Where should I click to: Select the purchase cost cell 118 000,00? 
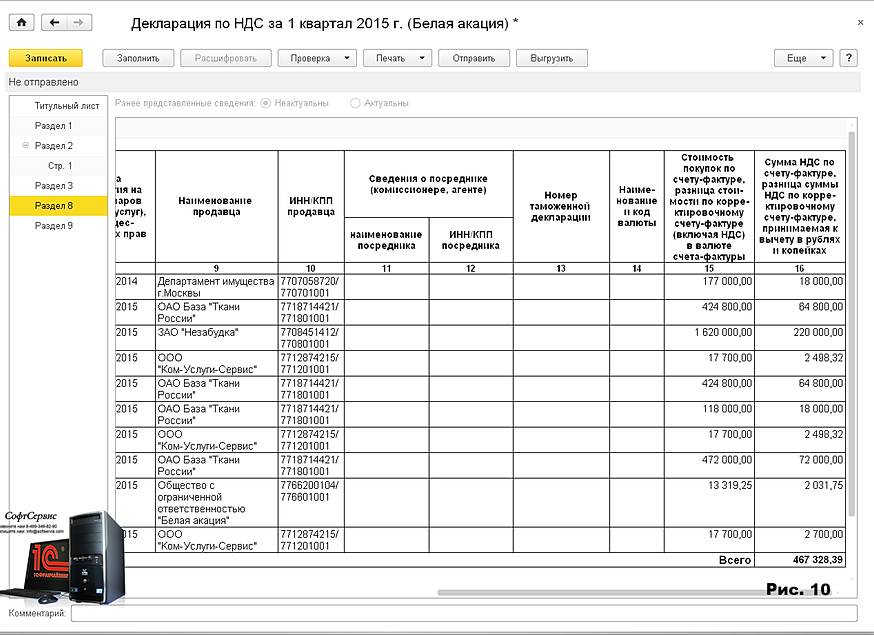click(x=709, y=415)
